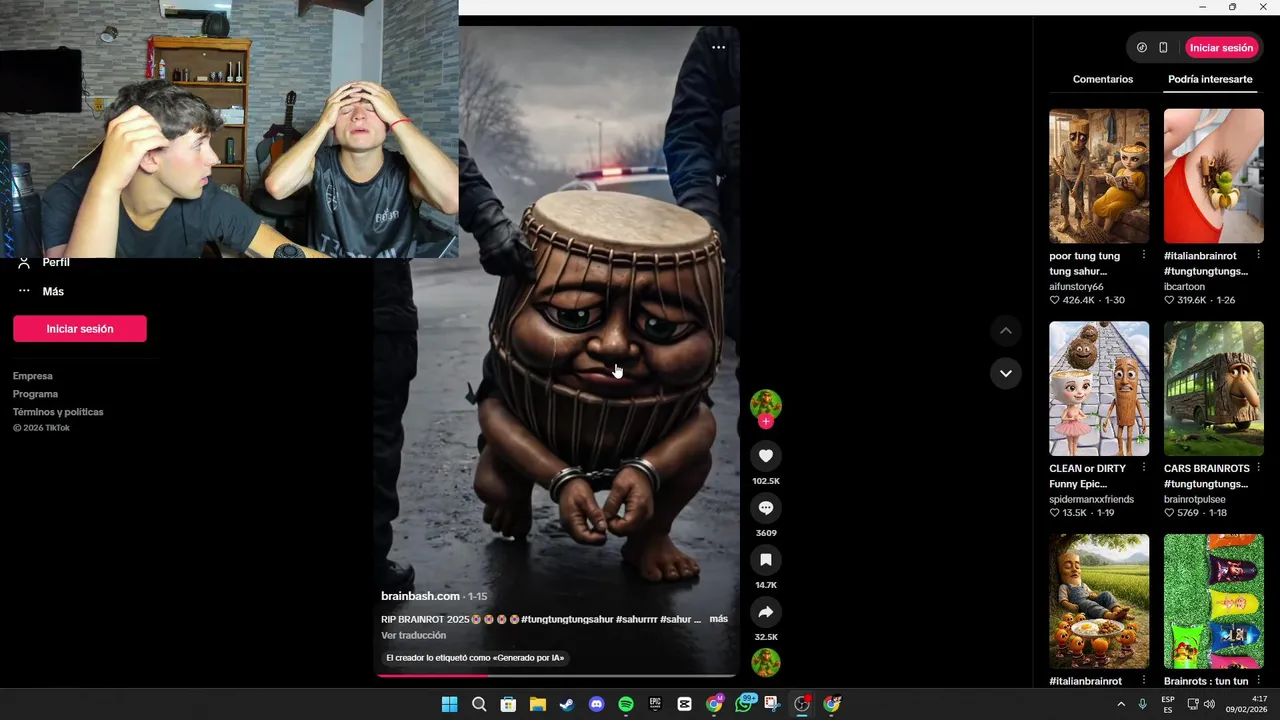Open the ibcartoon author name
Image resolution: width=1280 pixels, height=720 pixels.
1185,286
